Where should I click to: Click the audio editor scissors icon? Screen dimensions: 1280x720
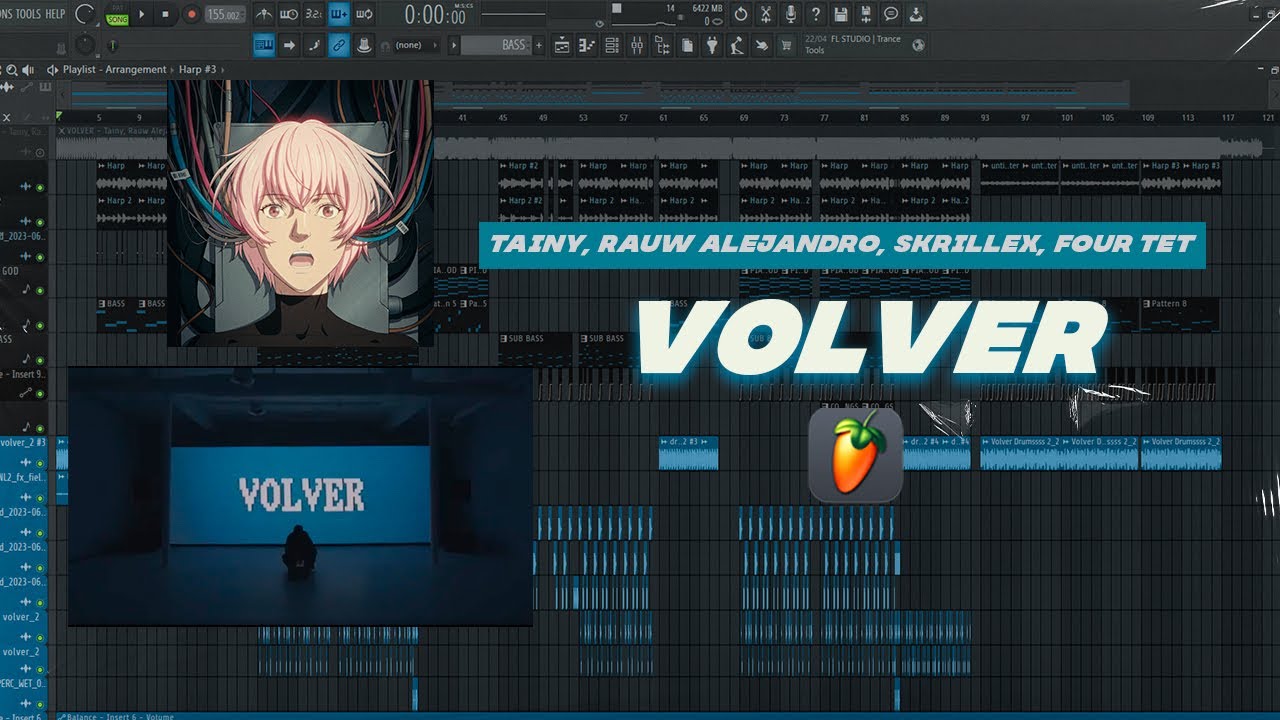(765, 14)
